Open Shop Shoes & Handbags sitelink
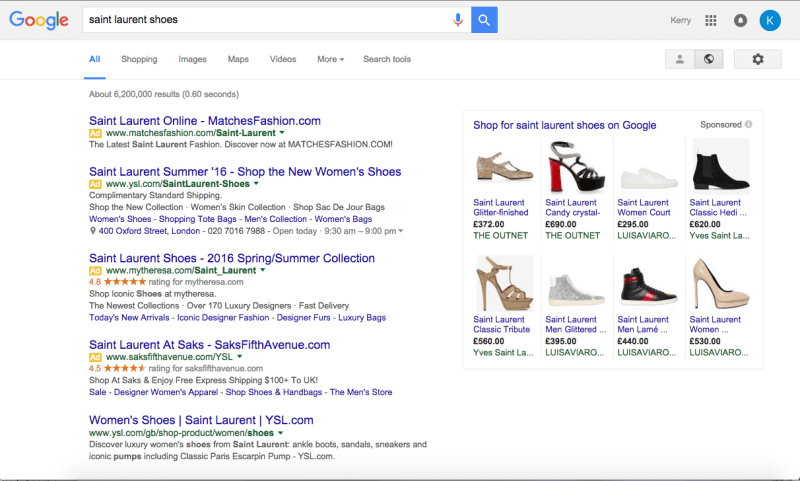This screenshot has height=481, width=800. pyautogui.click(x=274, y=392)
